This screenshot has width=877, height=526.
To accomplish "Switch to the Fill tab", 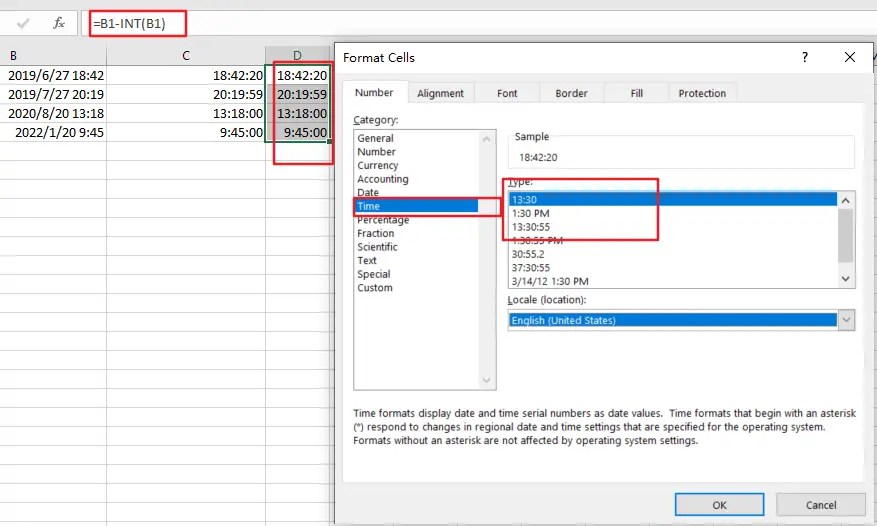I will coord(636,93).
